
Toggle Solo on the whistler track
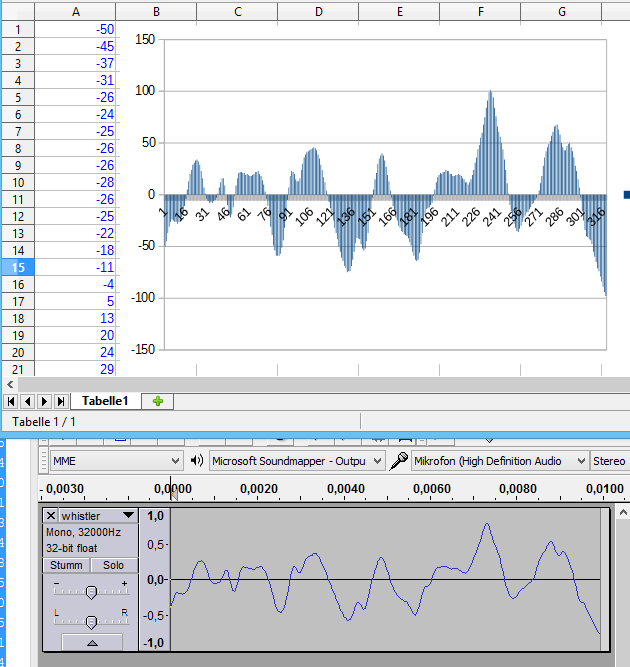click(x=114, y=565)
